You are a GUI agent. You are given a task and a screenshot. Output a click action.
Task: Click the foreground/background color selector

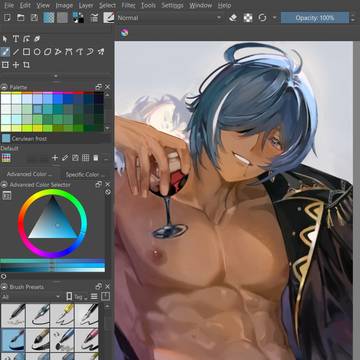pyautogui.click(x=78, y=18)
